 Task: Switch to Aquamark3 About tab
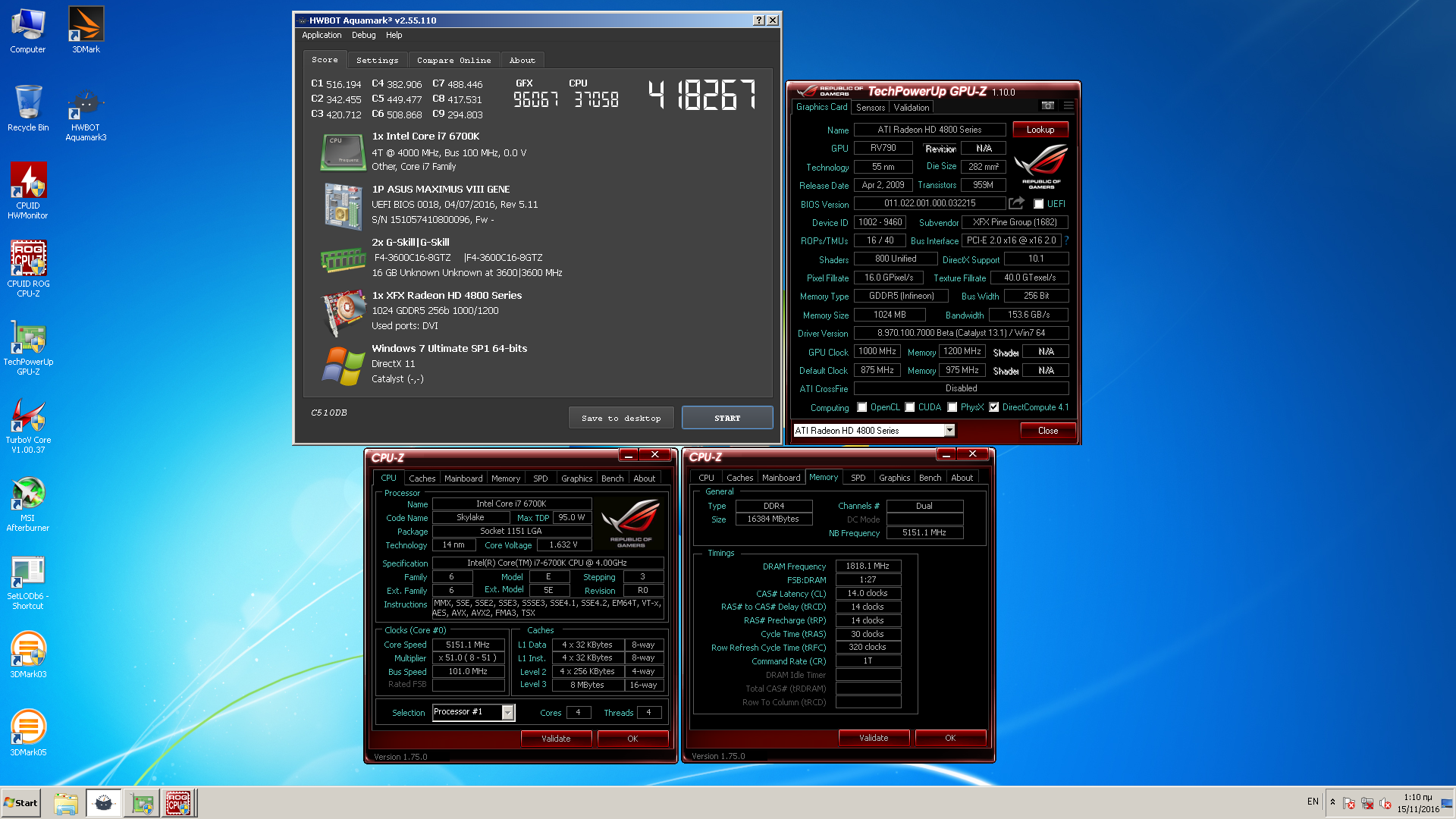[x=522, y=60]
